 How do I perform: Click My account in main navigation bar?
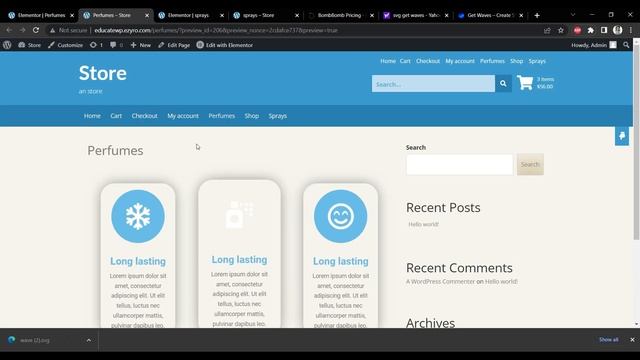pos(183,116)
